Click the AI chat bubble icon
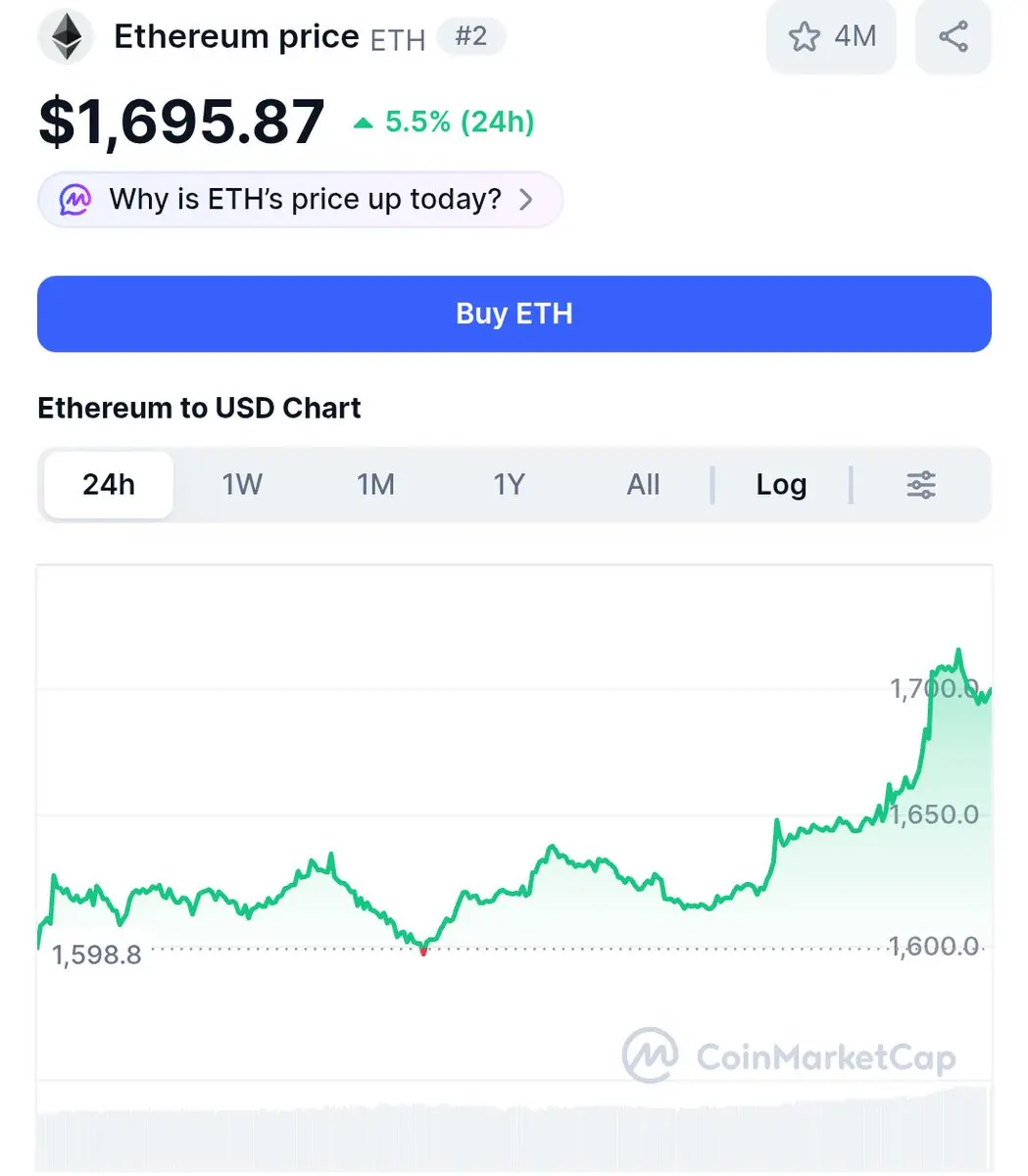The height and width of the screenshot is (1176, 1028). tap(75, 200)
